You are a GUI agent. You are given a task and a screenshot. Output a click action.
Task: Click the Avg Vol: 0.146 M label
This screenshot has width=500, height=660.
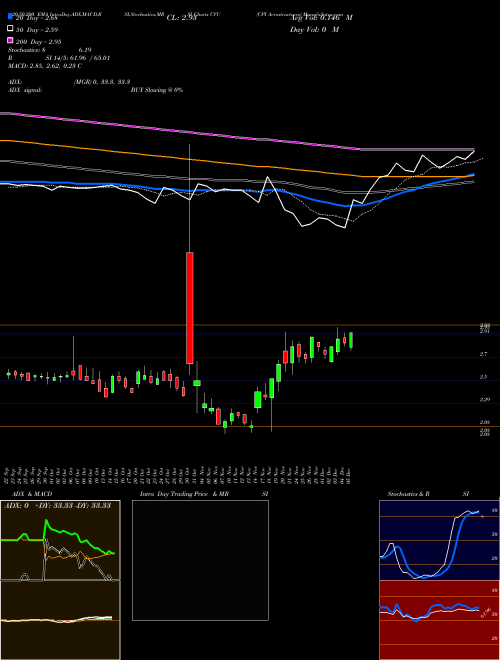(321, 18)
